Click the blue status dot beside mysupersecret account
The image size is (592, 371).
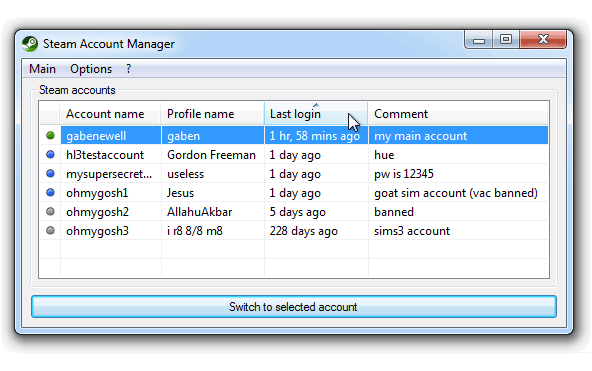pyautogui.click(x=50, y=173)
